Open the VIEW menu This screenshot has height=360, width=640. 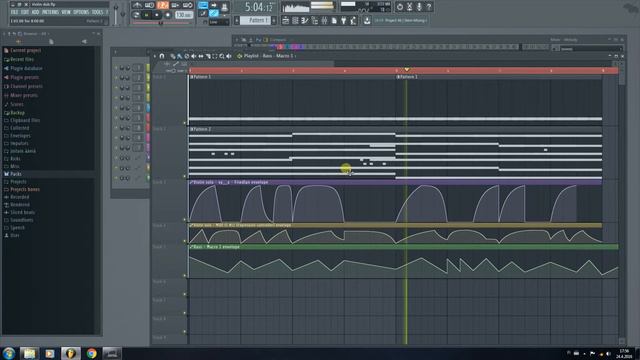[66, 12]
